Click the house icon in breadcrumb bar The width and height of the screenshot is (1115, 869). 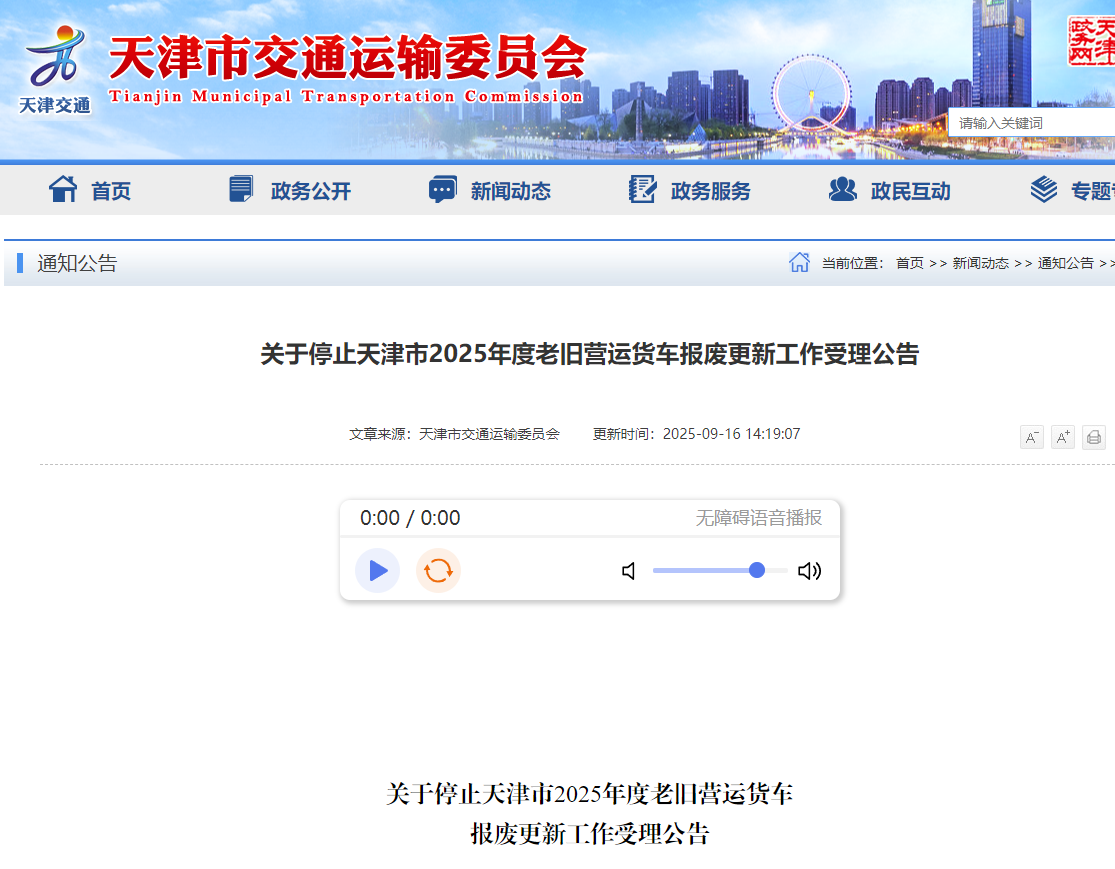click(799, 263)
